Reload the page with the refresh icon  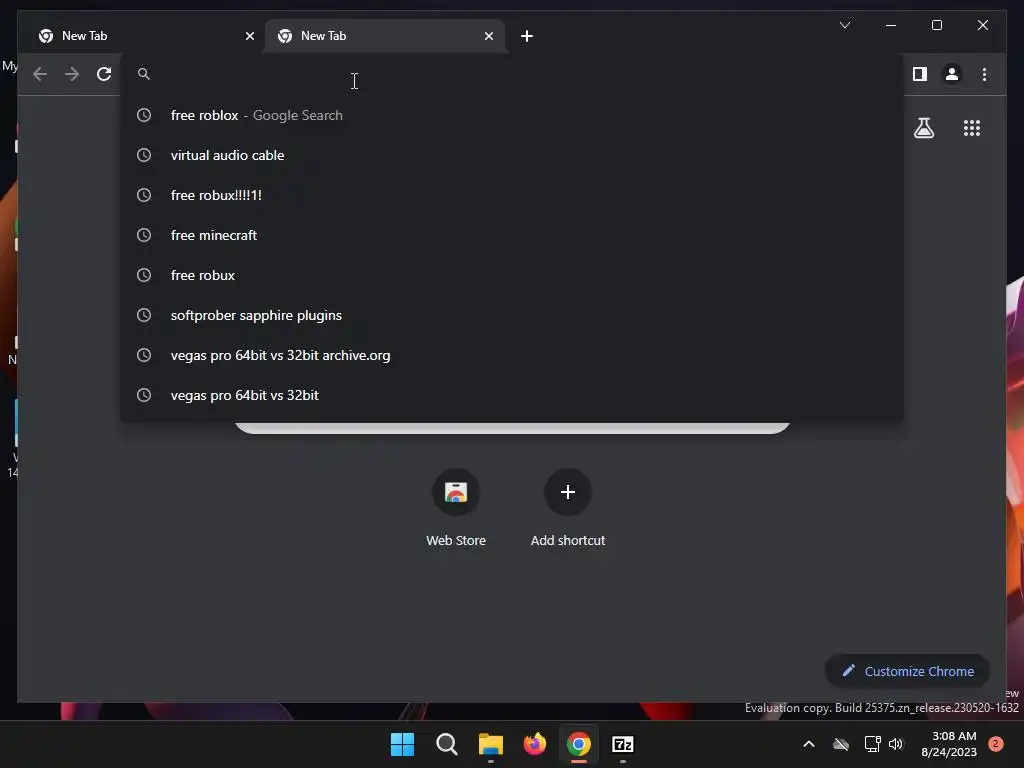[104, 74]
